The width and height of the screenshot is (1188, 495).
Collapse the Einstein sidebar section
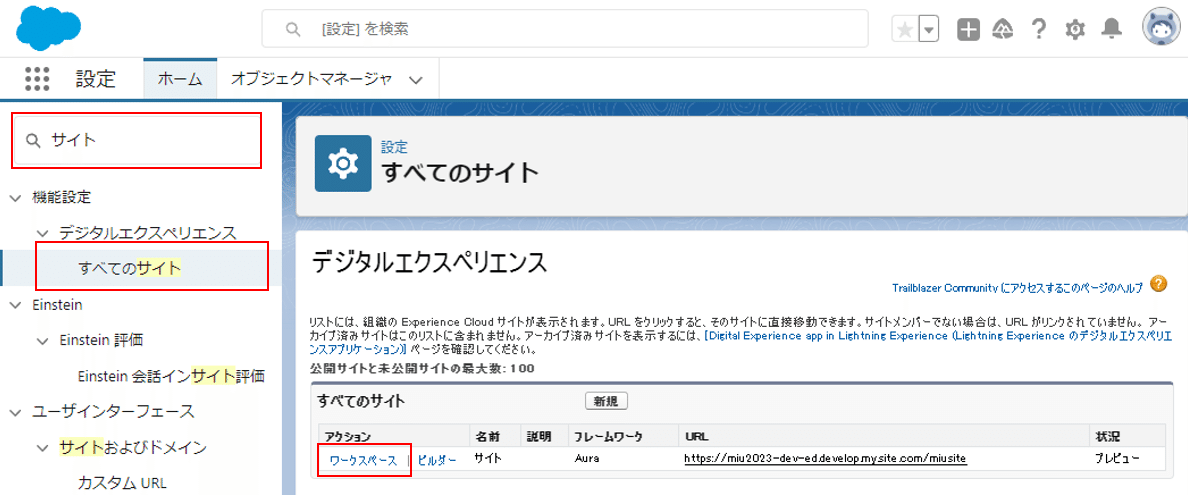pos(15,304)
